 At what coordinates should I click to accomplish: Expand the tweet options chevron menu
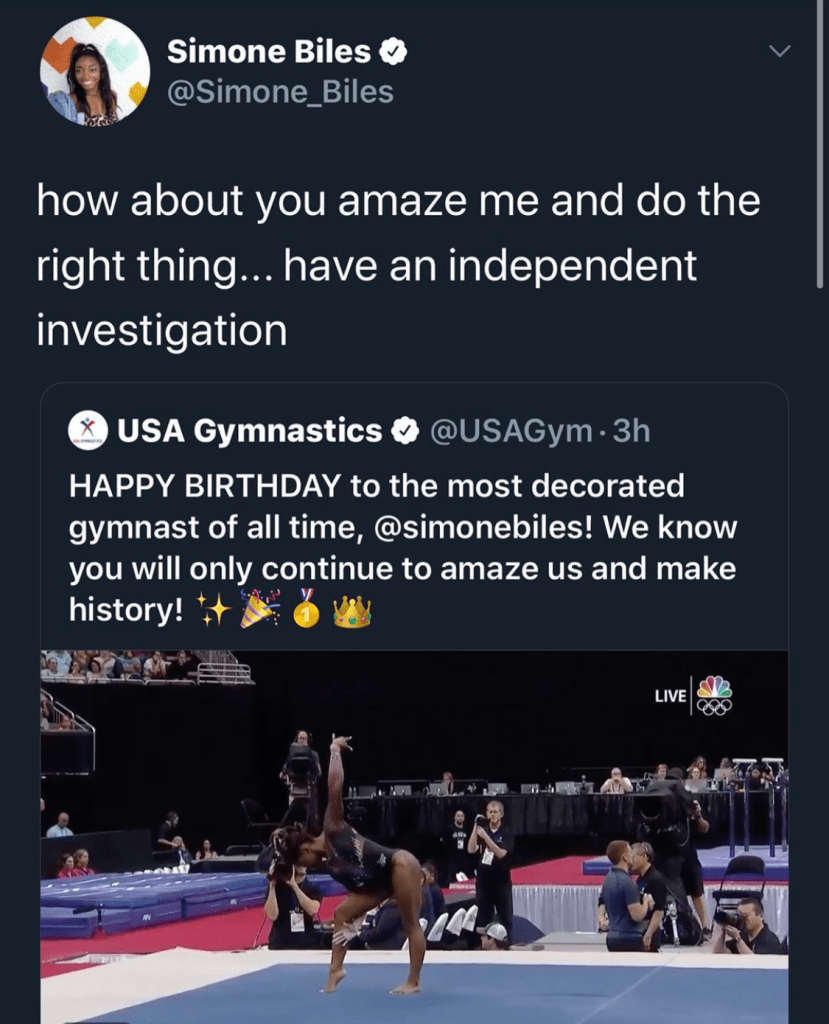click(x=777, y=51)
